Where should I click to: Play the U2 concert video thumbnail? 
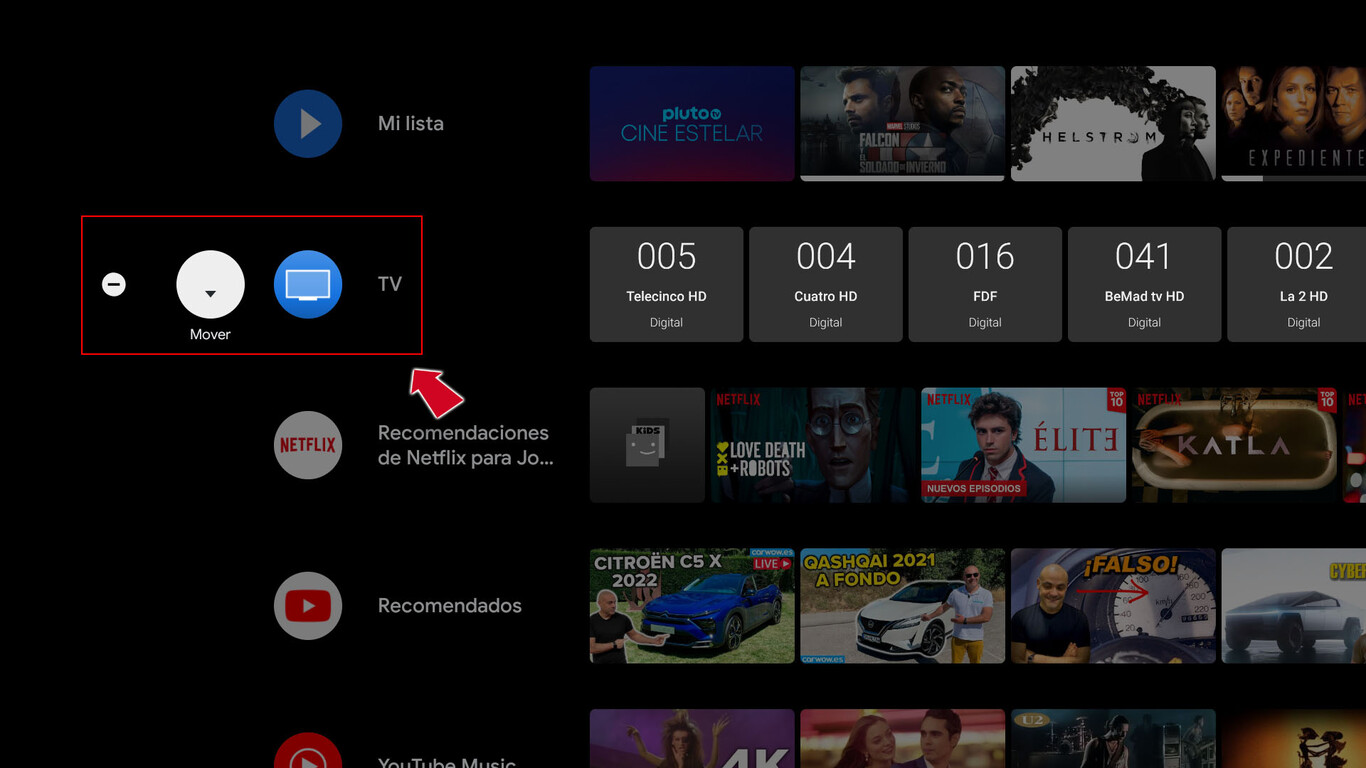point(1113,739)
